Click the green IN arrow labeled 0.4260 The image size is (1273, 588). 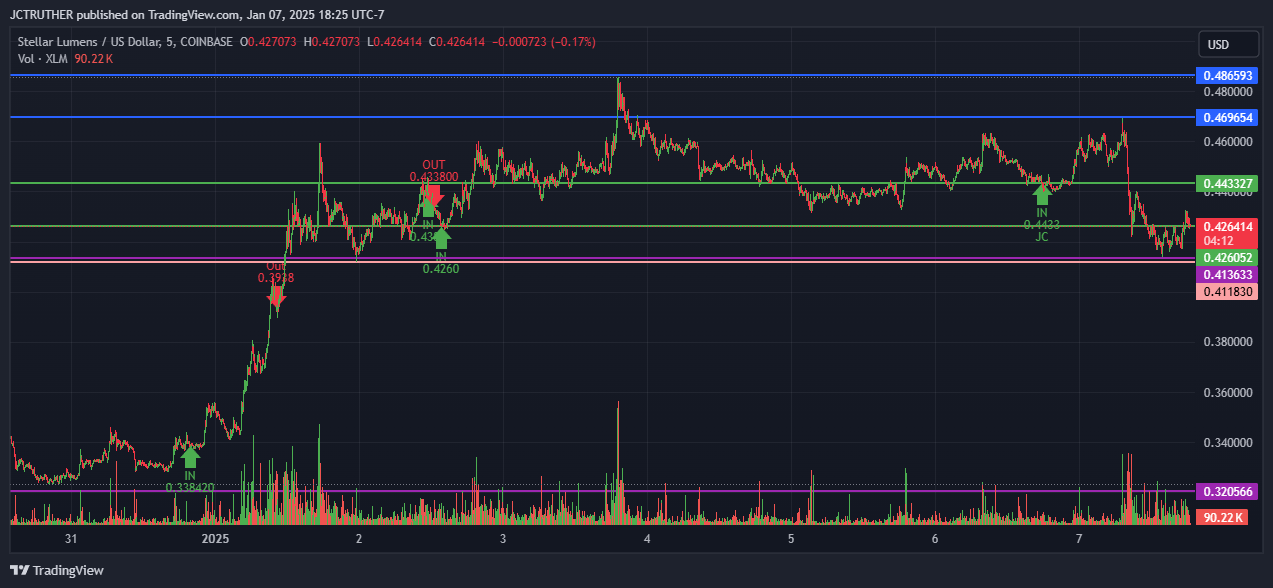pyautogui.click(x=441, y=238)
